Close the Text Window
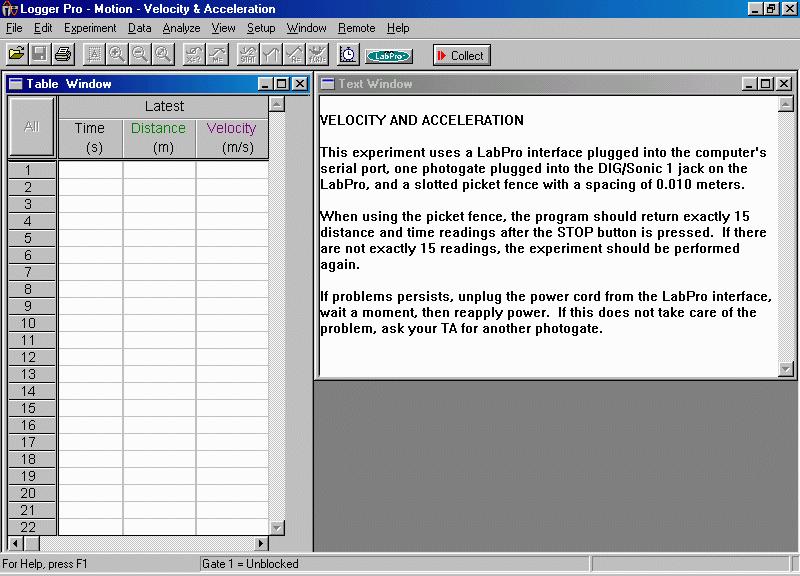Viewport: 800px width, 576px height. pyautogui.click(x=784, y=84)
